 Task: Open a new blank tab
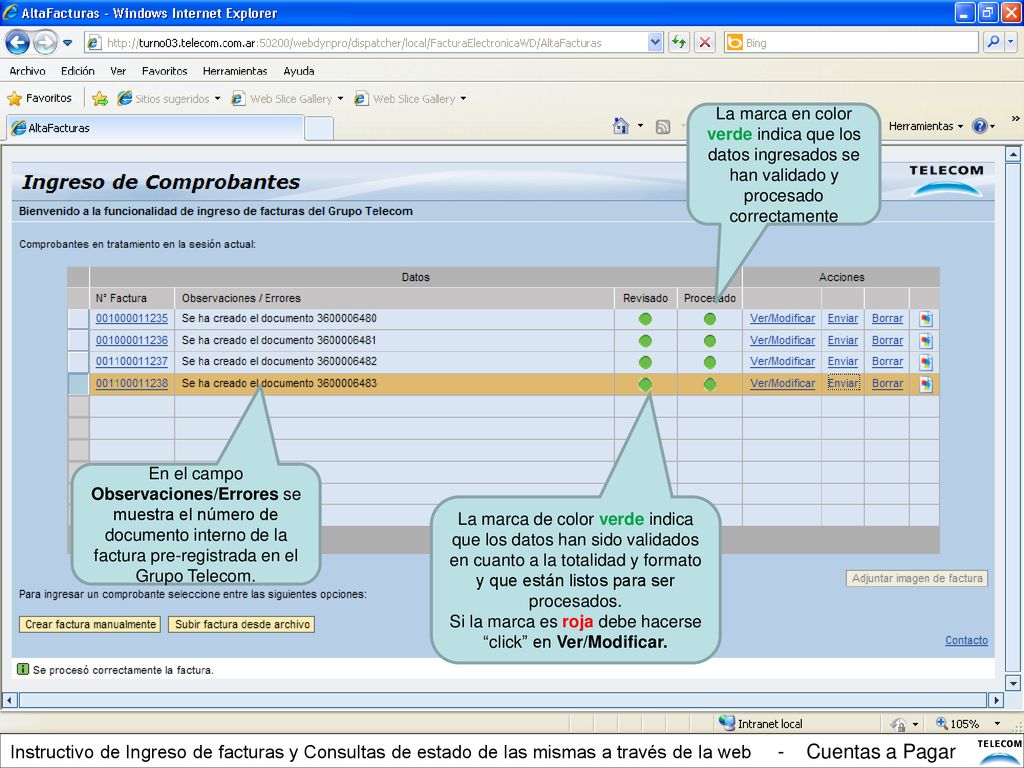click(319, 129)
